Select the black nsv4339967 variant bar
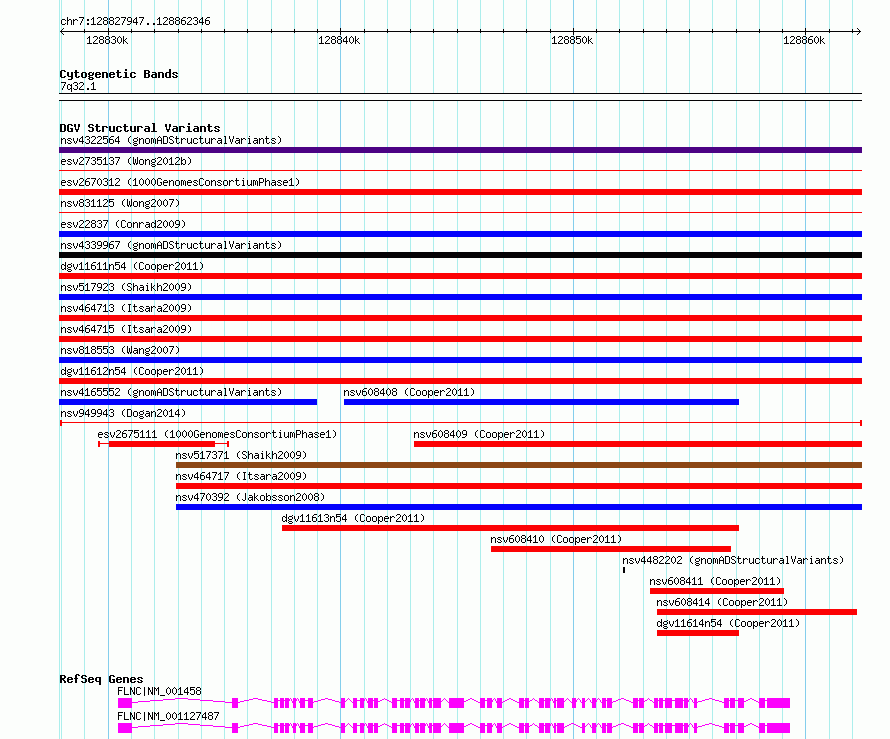Image resolution: width=890 pixels, height=739 pixels. (x=460, y=255)
